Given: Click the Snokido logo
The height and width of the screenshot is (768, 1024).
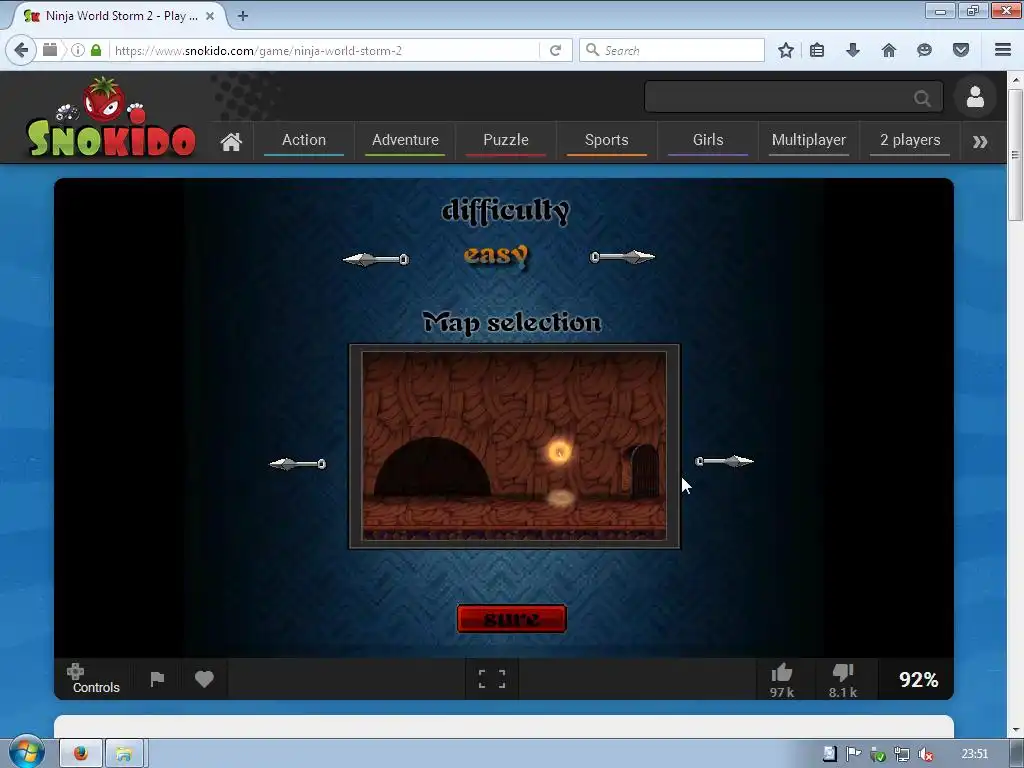Looking at the screenshot, I should tap(111, 118).
